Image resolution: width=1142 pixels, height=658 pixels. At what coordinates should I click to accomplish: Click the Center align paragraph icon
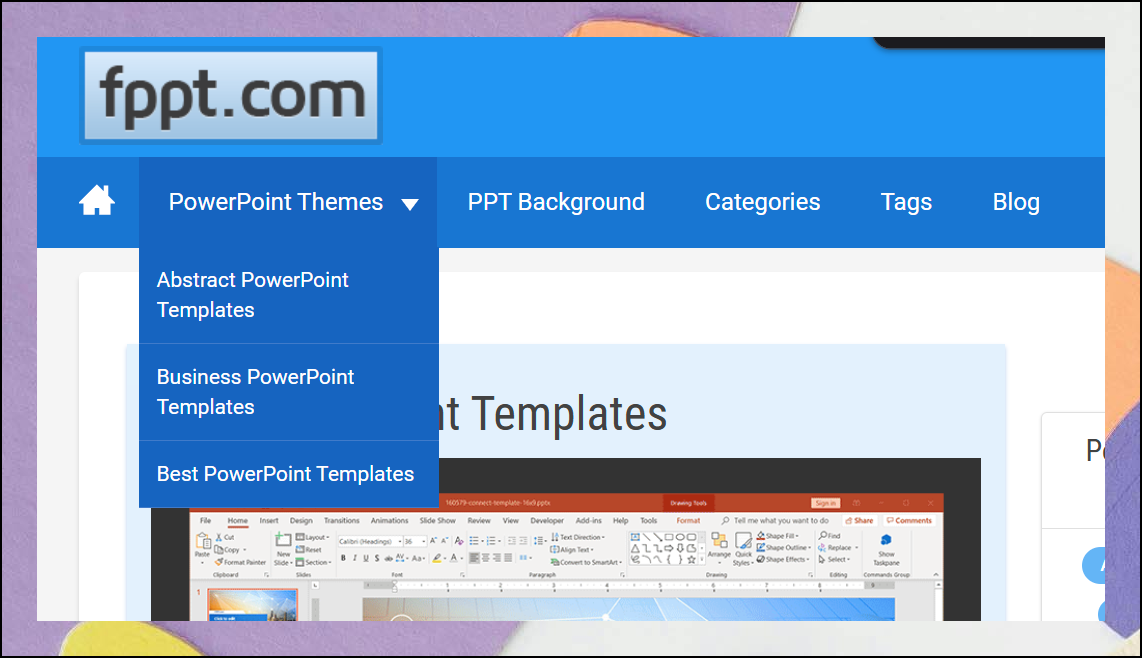click(x=486, y=557)
